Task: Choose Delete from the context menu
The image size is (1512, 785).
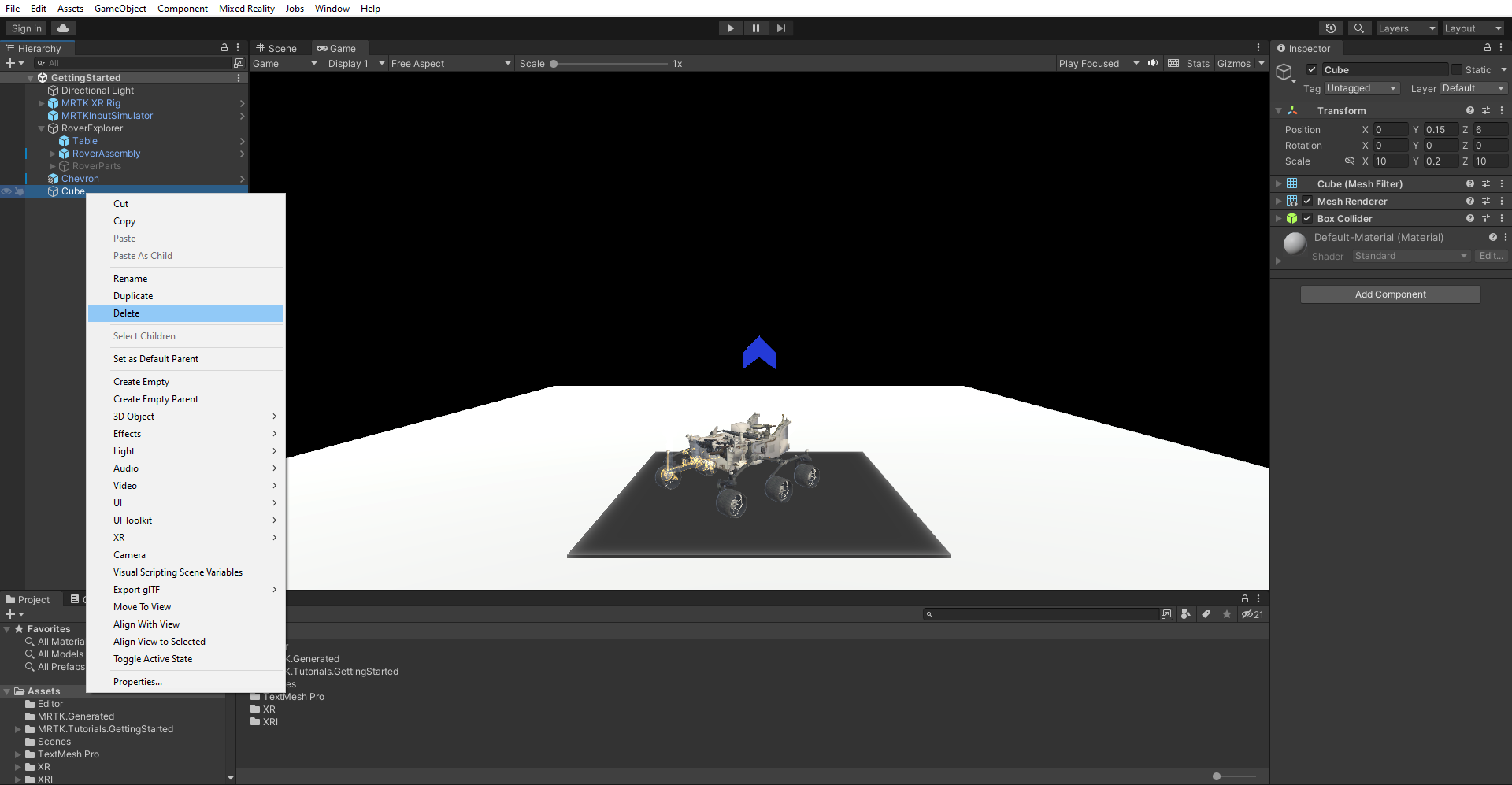Action: coord(127,313)
